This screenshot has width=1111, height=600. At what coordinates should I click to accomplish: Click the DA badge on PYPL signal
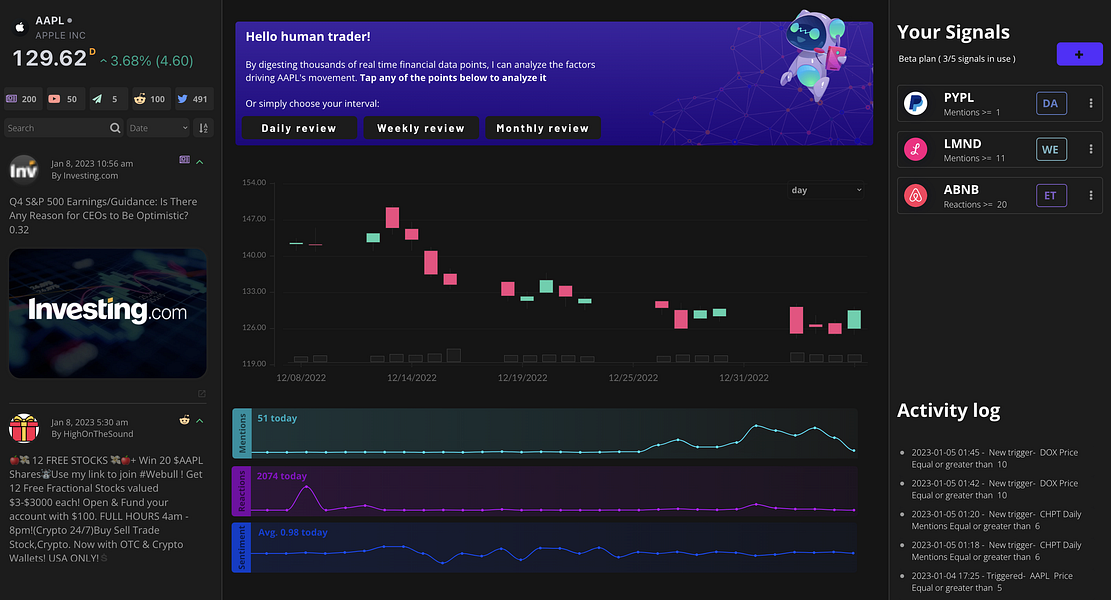(x=1051, y=103)
